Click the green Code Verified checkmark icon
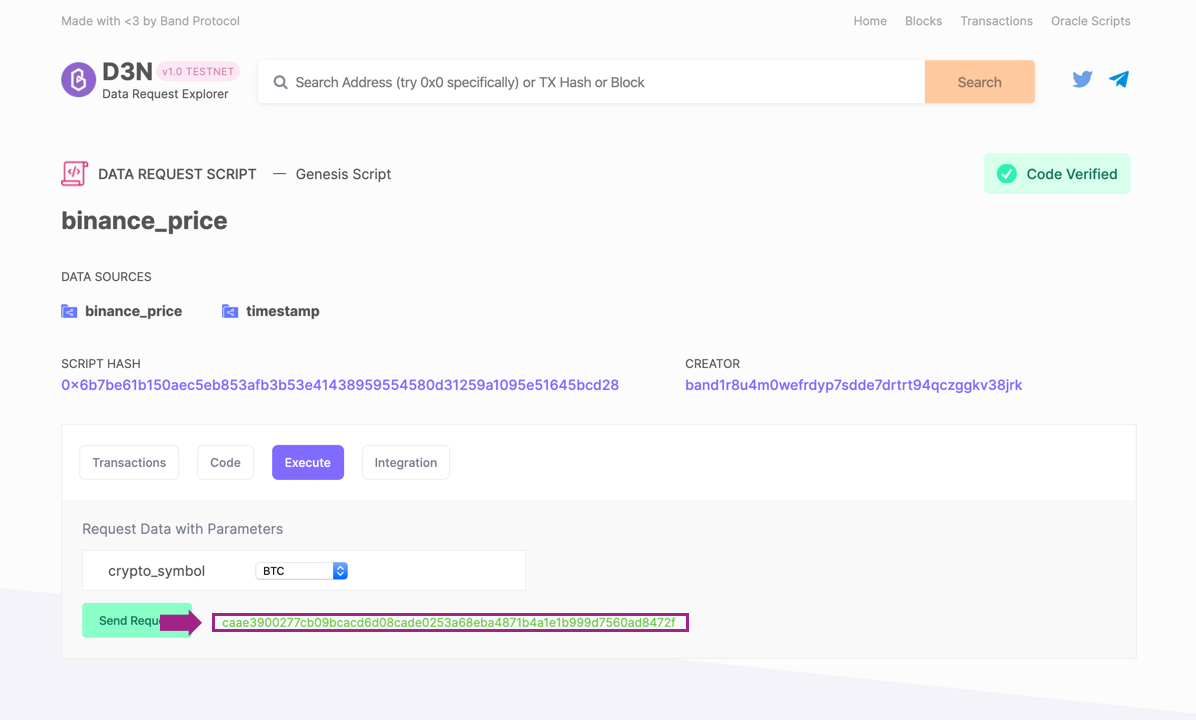The height and width of the screenshot is (720, 1196). (1006, 174)
